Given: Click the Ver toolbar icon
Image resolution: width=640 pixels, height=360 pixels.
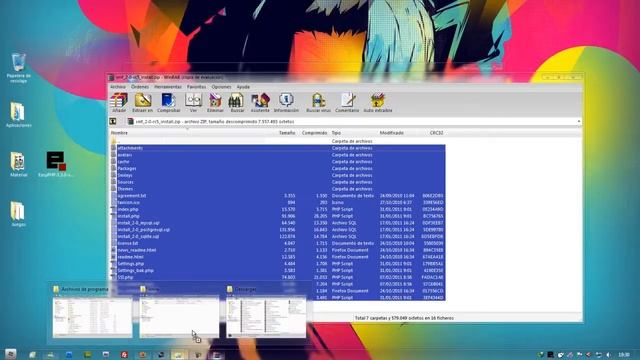Looking at the screenshot, I should click(x=193, y=102).
